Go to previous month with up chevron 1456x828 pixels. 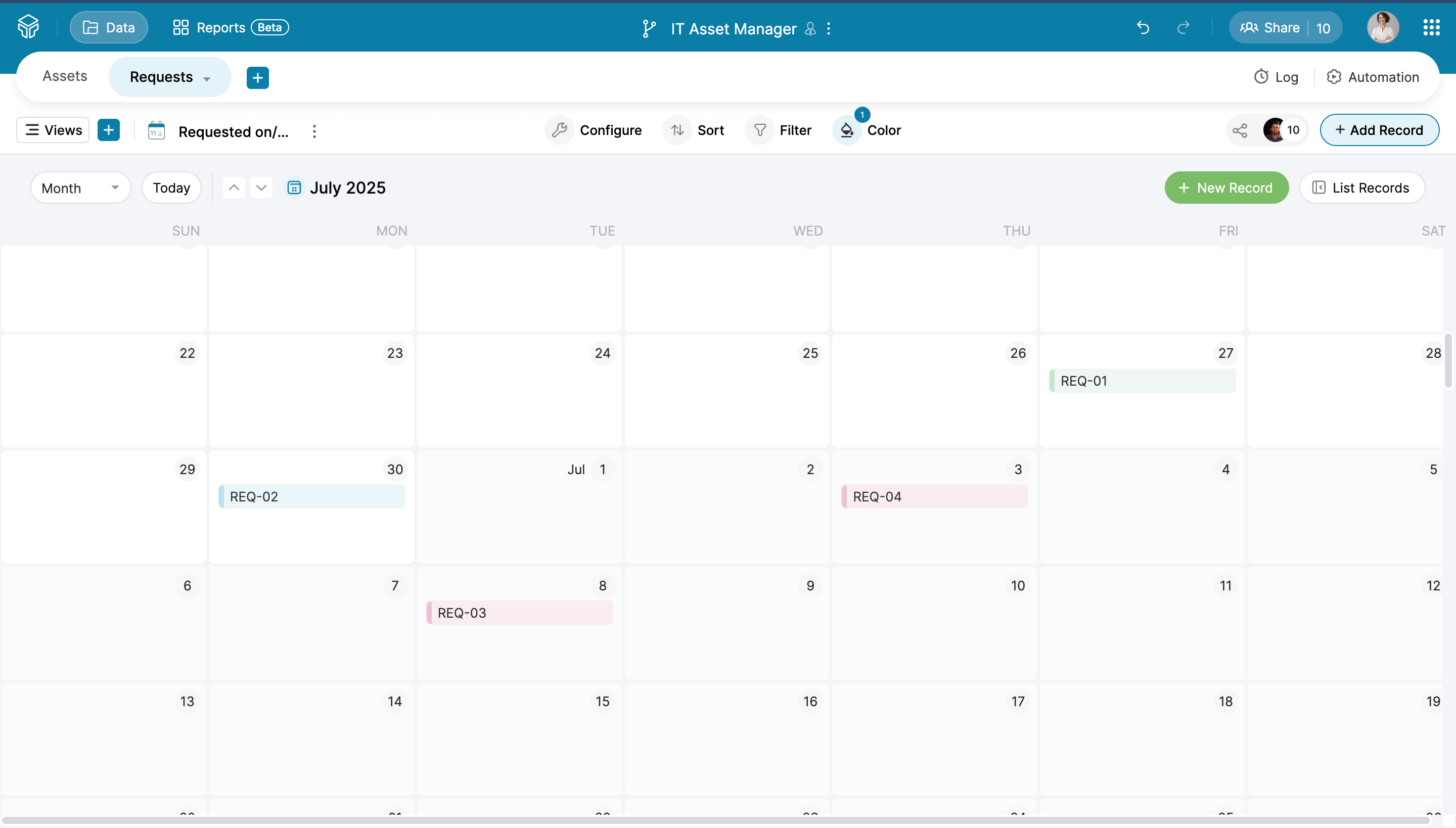pos(234,188)
